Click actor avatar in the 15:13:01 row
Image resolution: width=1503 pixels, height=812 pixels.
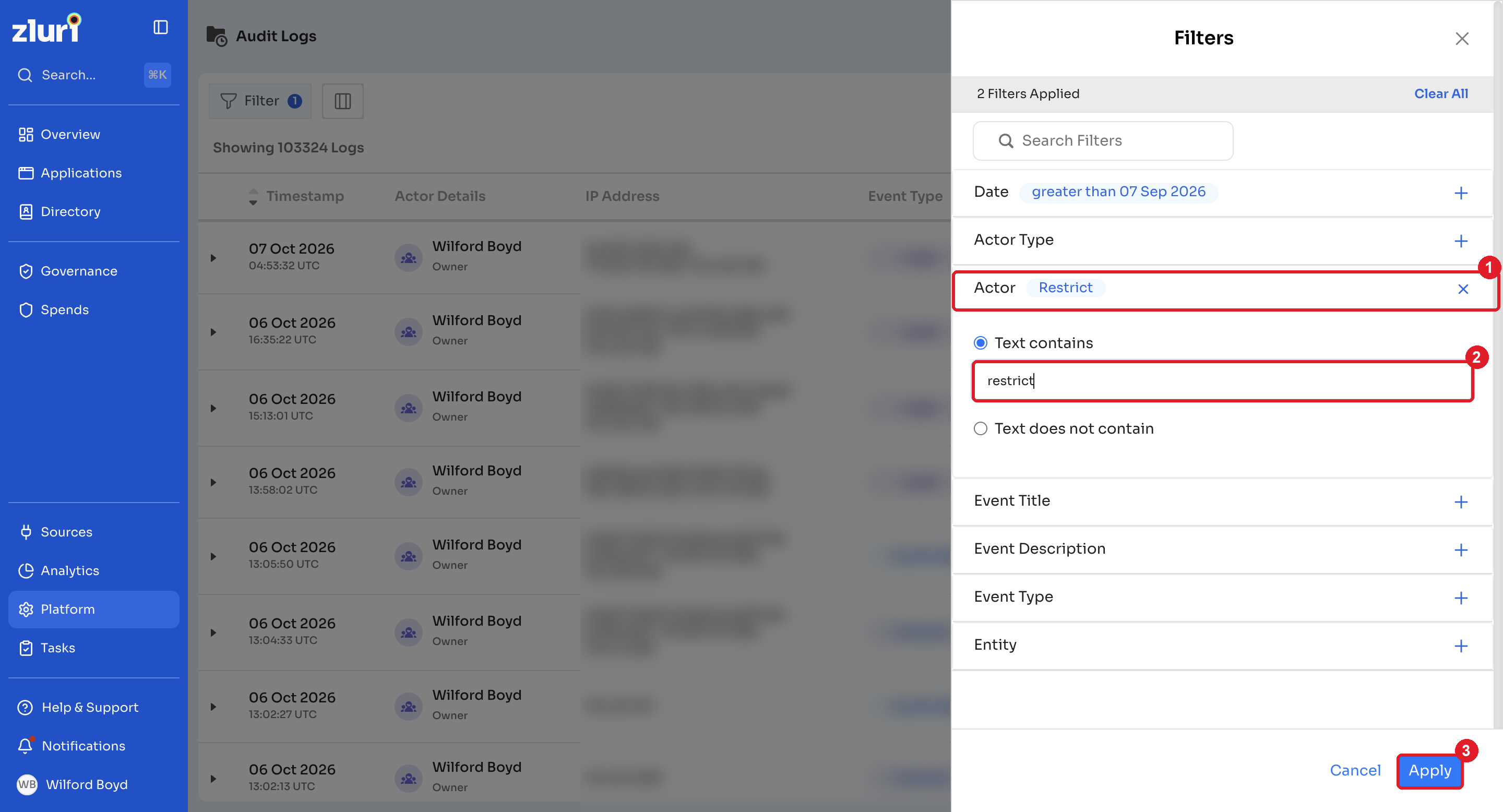(409, 408)
